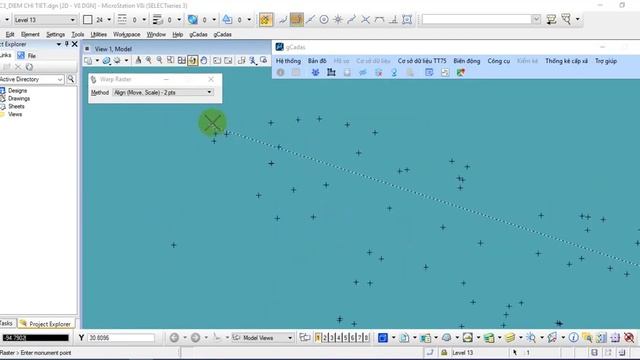Open the element transparency dropdown arrow

tap(214, 20)
